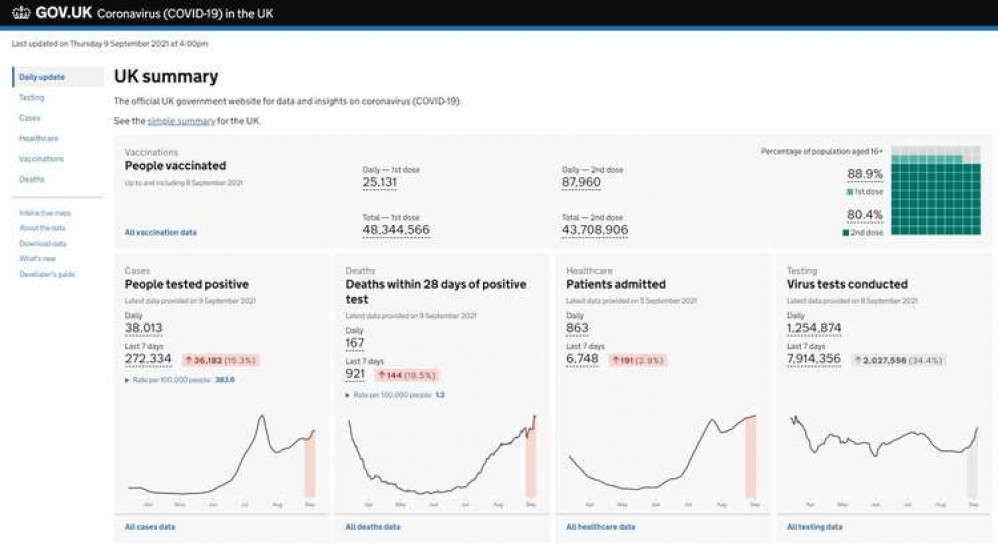
Task: Click the red cases increase arrow badge
Action: (219, 360)
